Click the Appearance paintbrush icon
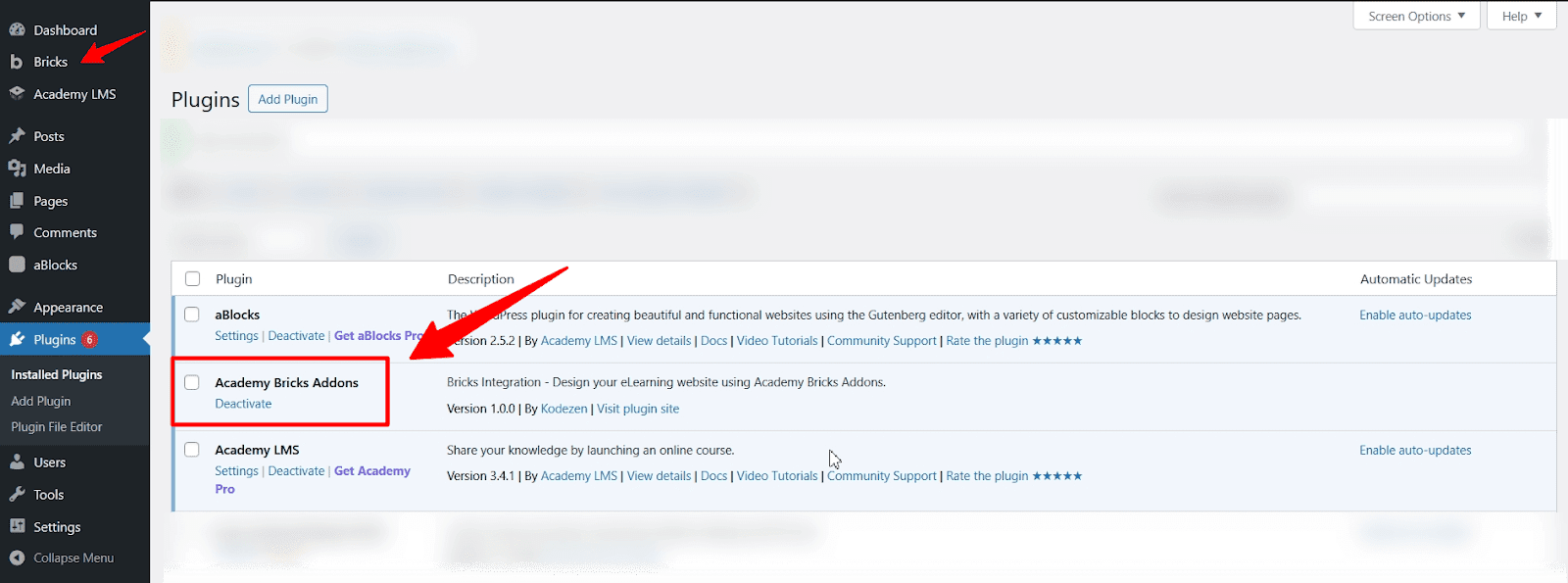The image size is (1568, 583). (17, 307)
